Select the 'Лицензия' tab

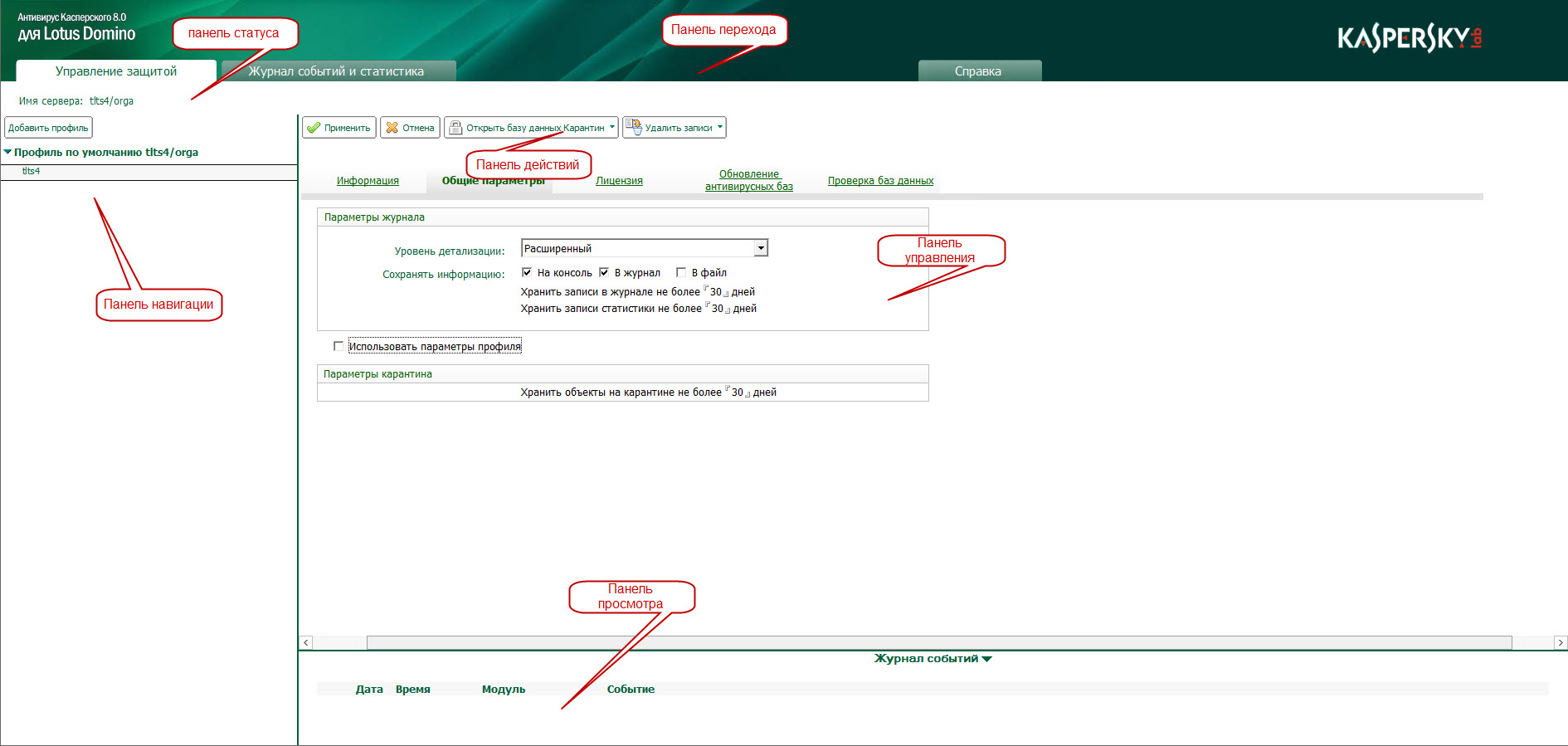619,181
